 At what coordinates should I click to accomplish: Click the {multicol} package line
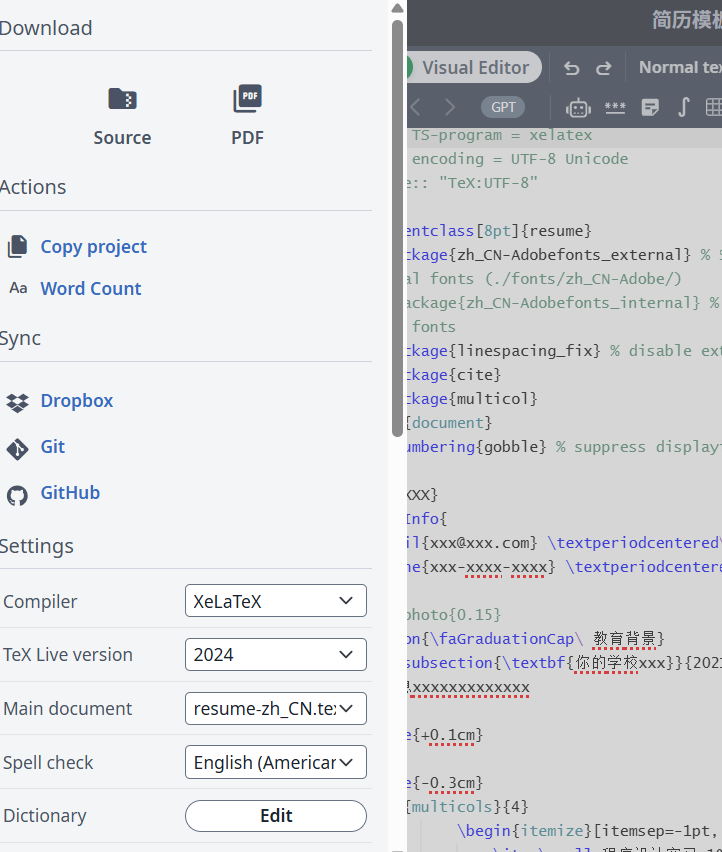coord(473,399)
